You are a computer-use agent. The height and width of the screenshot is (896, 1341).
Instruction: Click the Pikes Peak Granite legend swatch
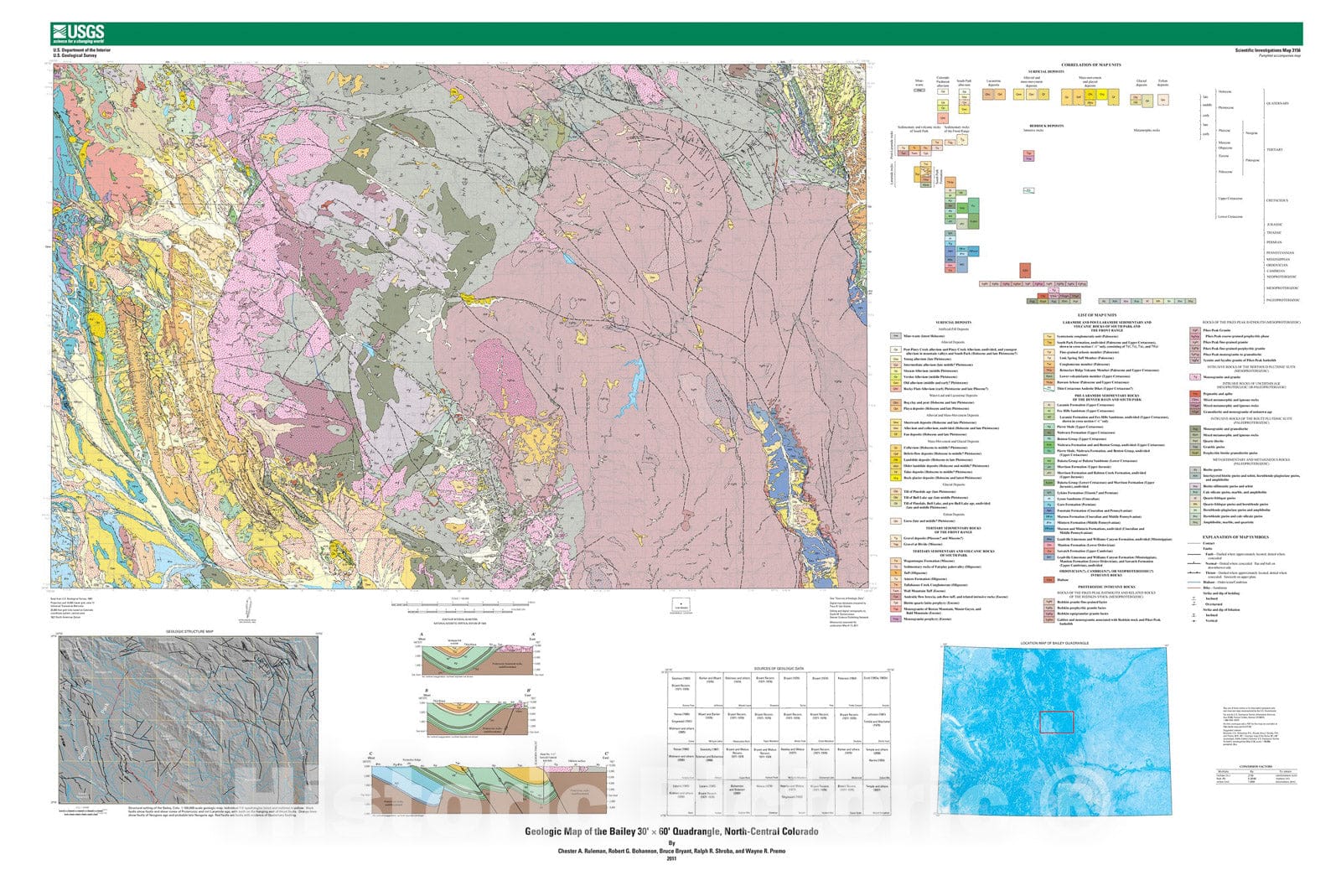pos(1194,331)
